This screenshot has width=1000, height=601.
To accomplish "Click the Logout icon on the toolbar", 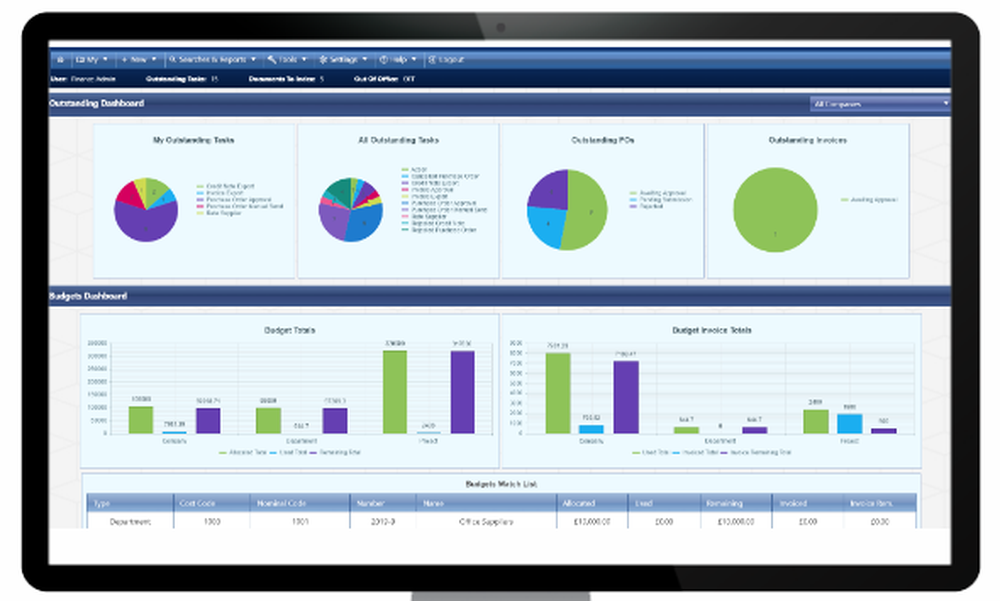I will (432, 59).
